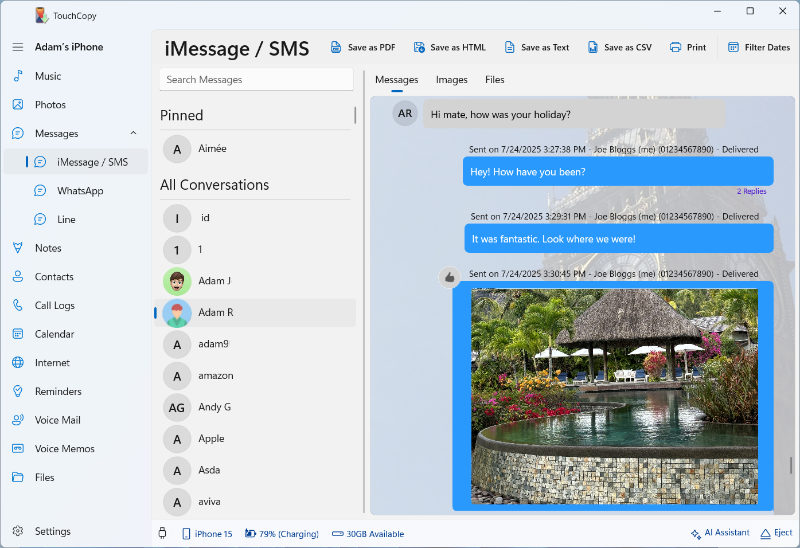
Task: Click the Save as CSV icon
Action: point(592,47)
